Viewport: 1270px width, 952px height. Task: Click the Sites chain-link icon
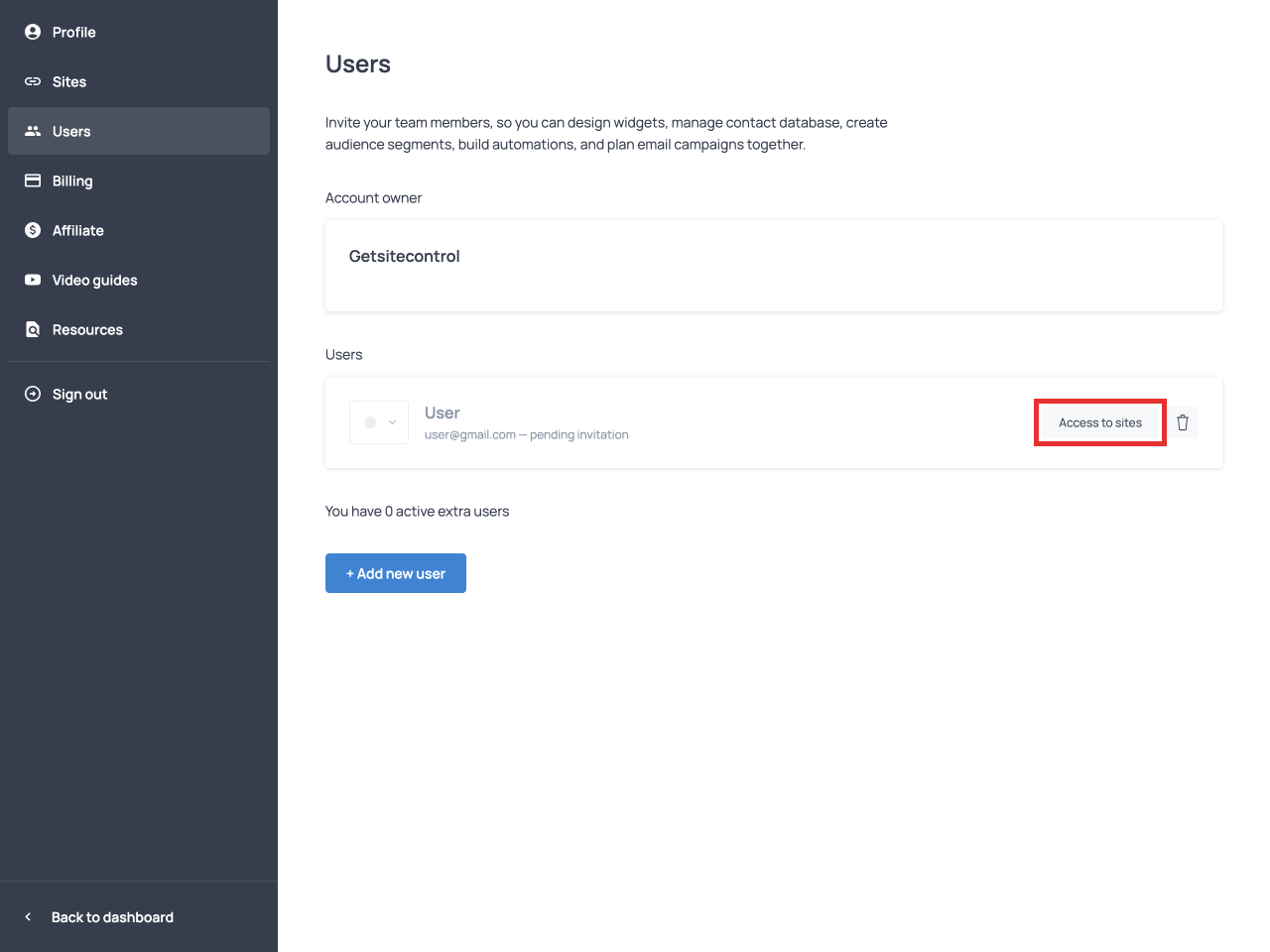33,81
